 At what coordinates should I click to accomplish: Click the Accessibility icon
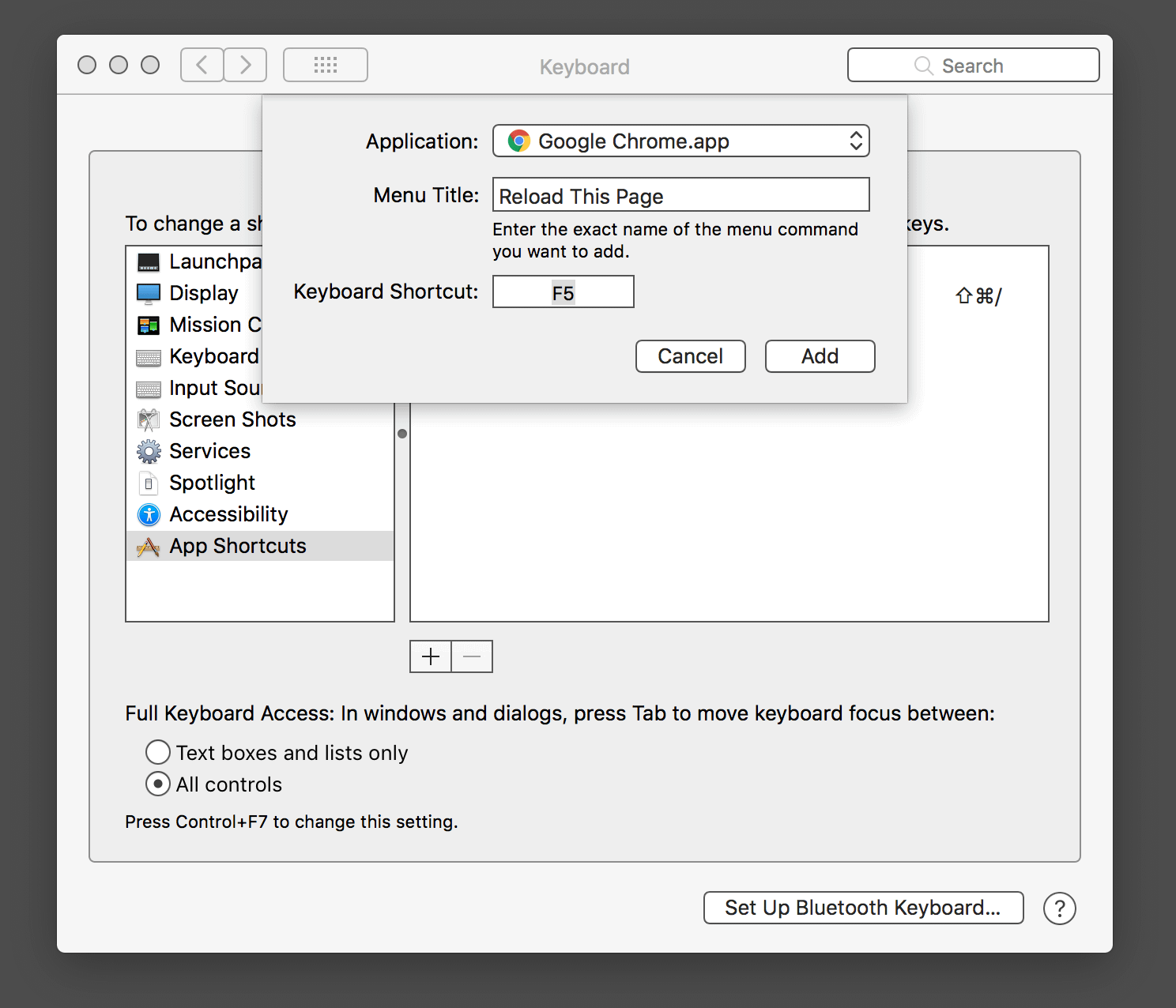(x=149, y=514)
